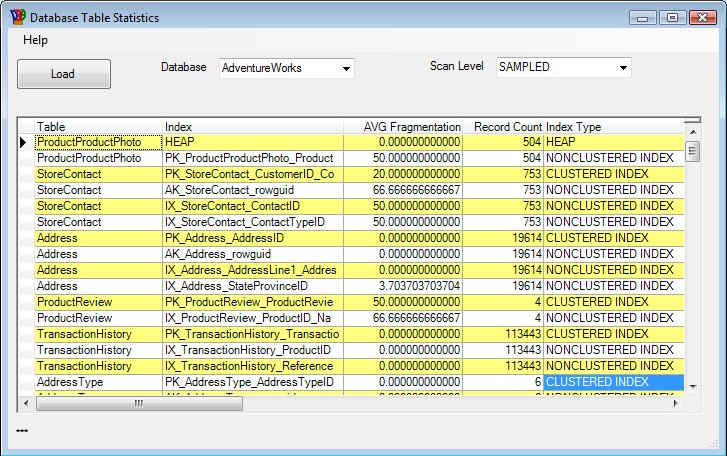Select the AddressType table cell
727x456 pixels.
pos(99,382)
